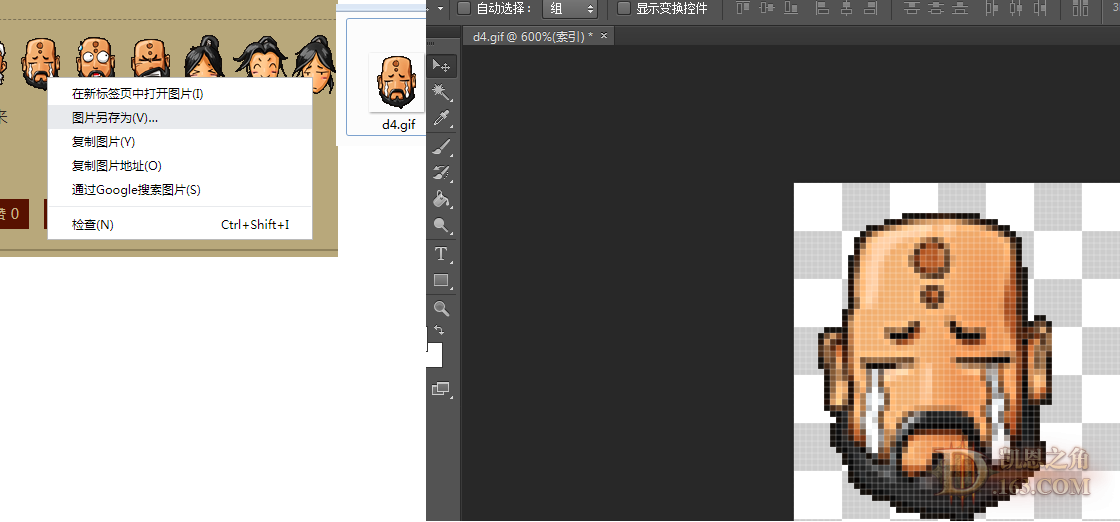Select the Paint Bucket tool
Image resolution: width=1120 pixels, height=522 pixels.
click(x=441, y=199)
